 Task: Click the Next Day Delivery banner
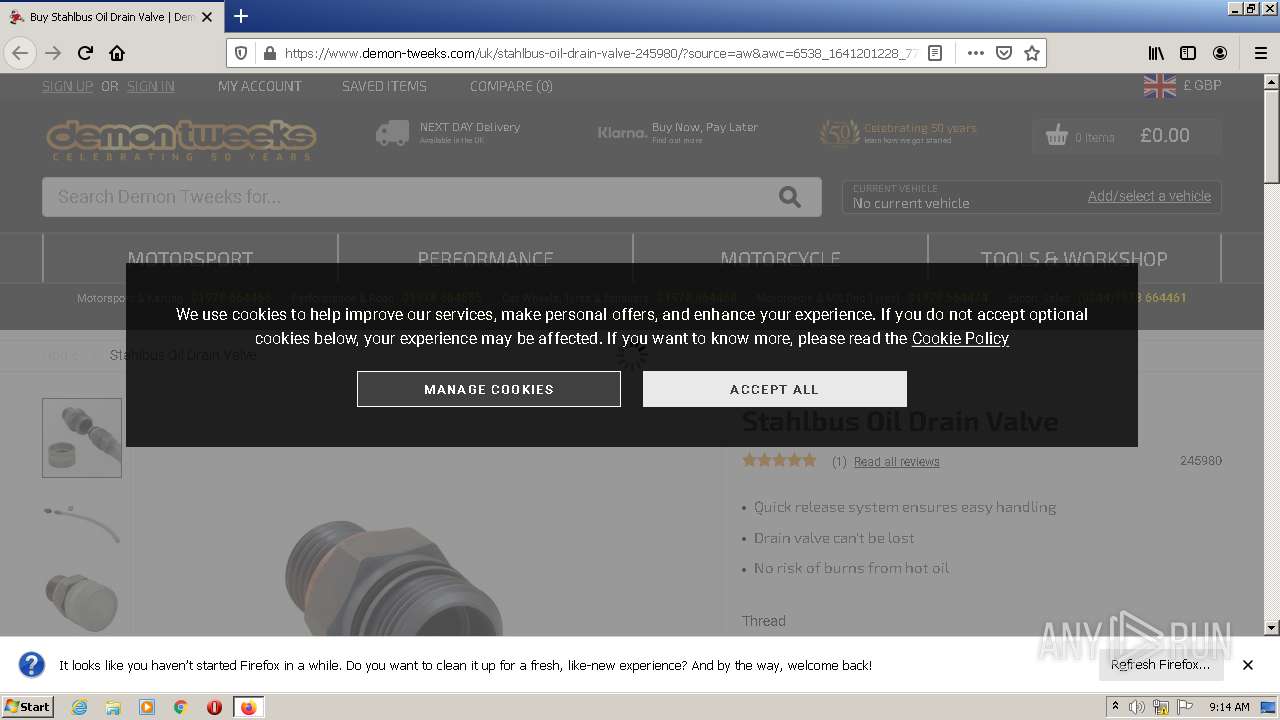(x=448, y=132)
